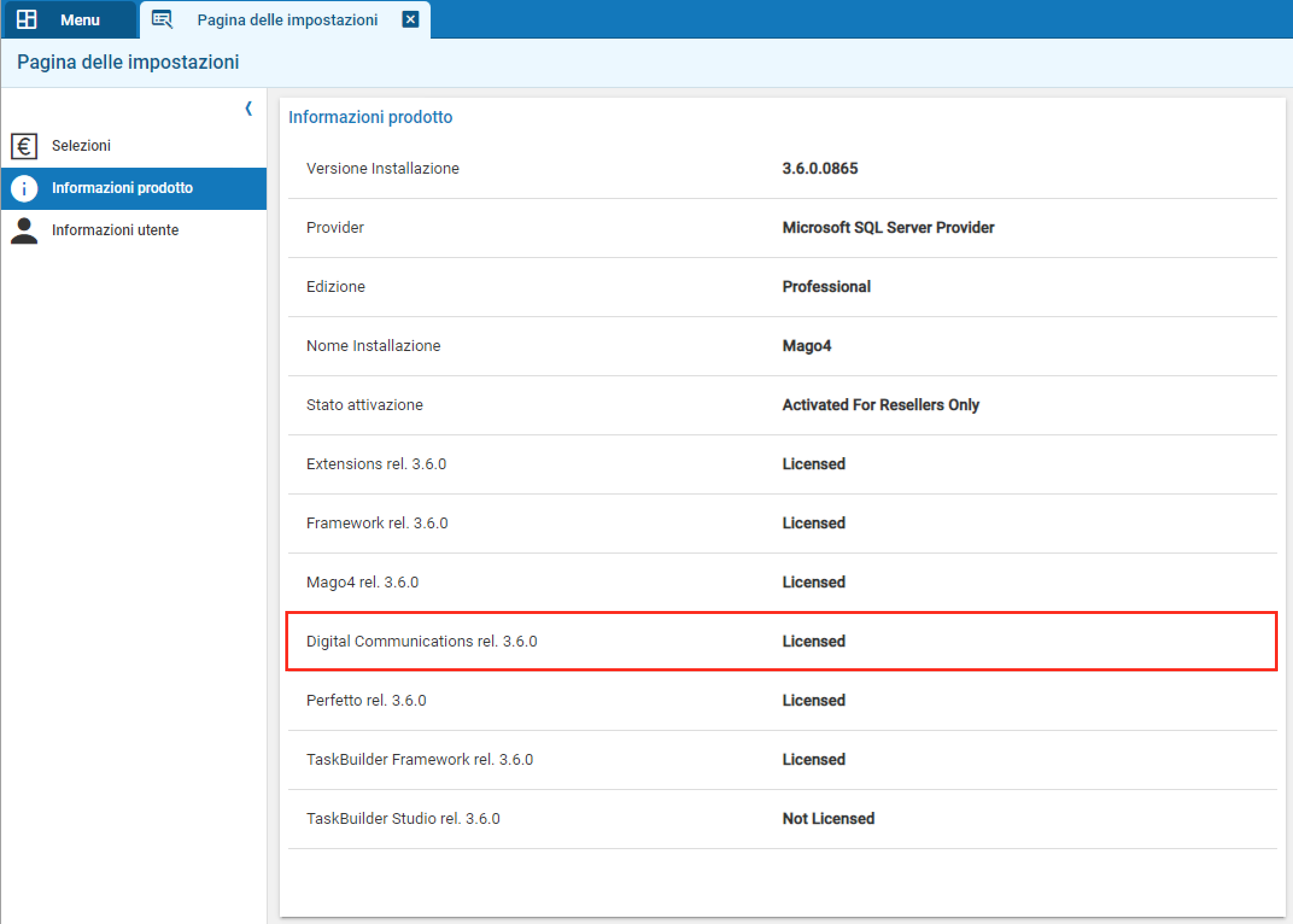The image size is (1293, 924).
Task: Select the Pagina delle impostazioni tab
Action: click(285, 19)
